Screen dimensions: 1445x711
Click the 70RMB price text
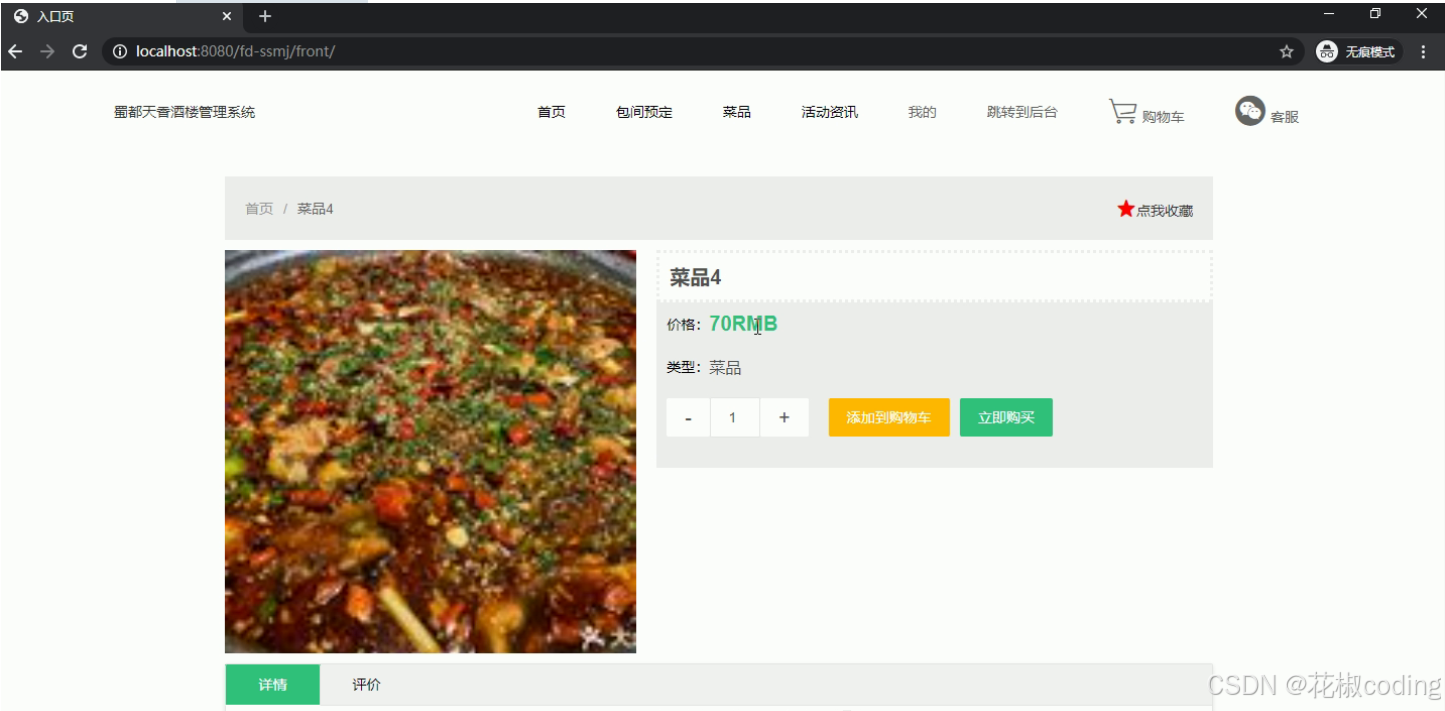tap(743, 324)
